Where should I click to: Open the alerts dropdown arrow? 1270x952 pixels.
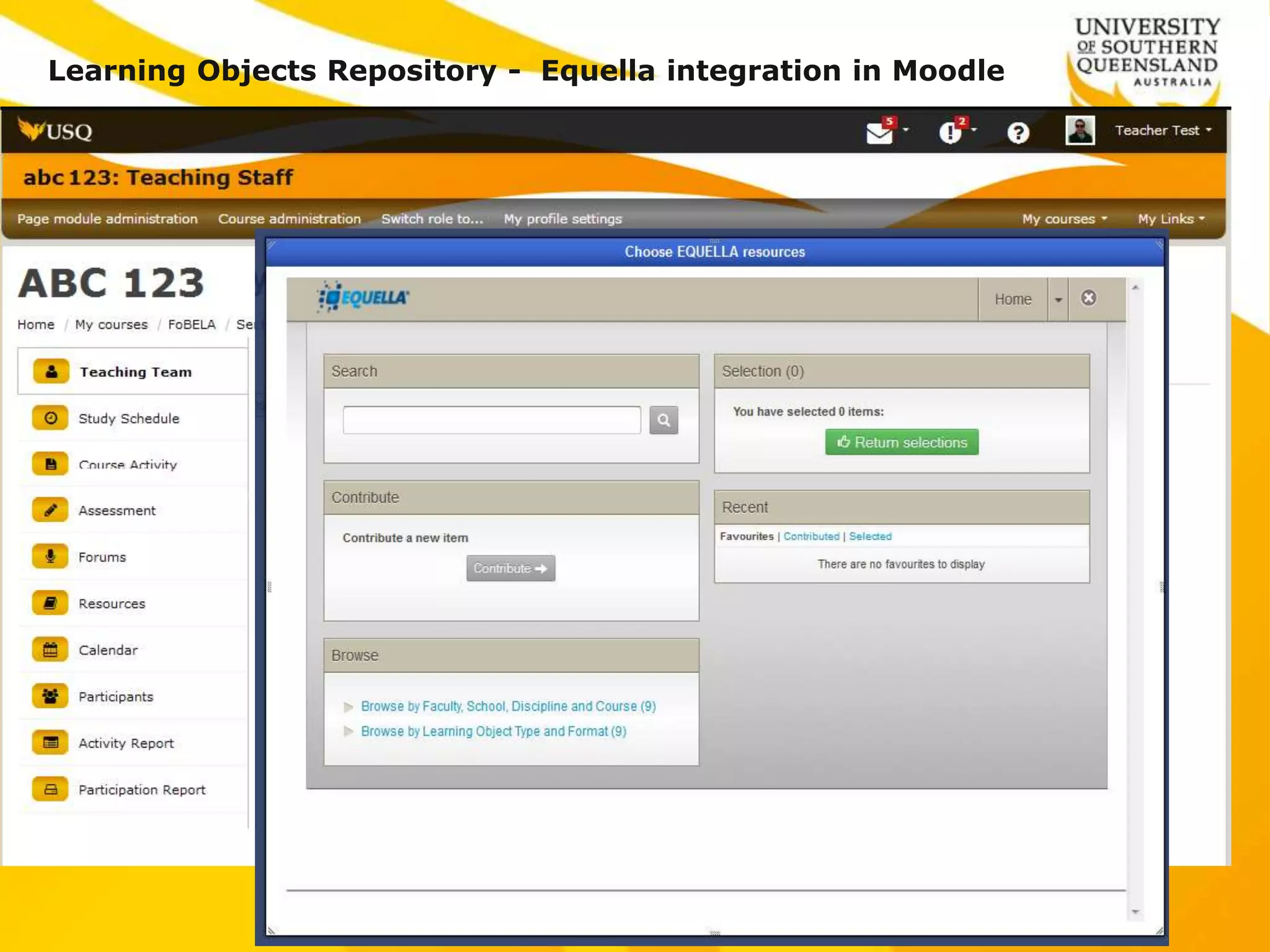(974, 130)
